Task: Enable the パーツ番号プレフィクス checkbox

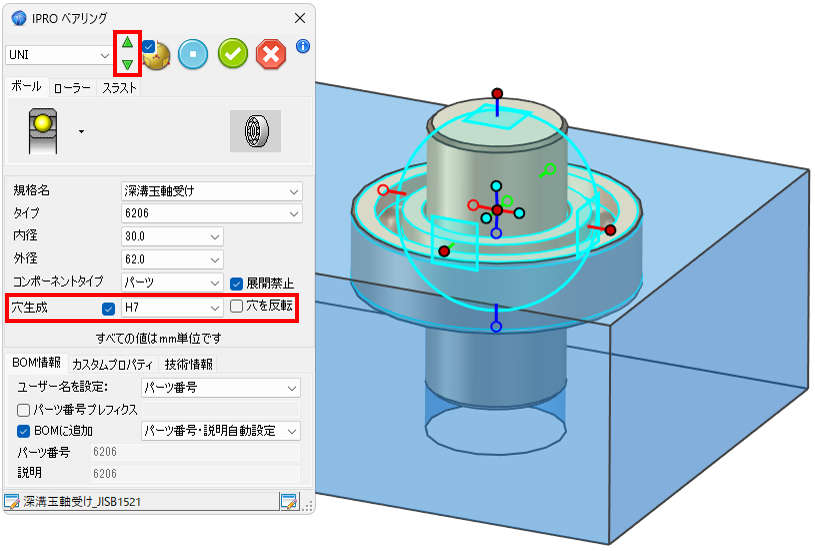Action: pyautogui.click(x=23, y=411)
